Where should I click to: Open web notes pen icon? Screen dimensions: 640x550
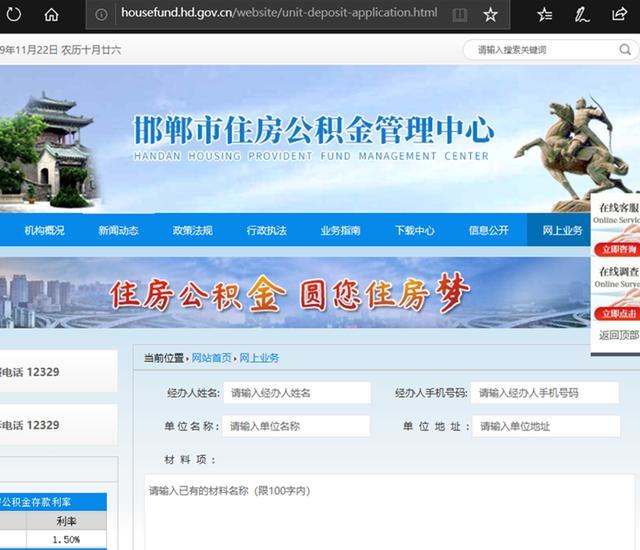[582, 15]
